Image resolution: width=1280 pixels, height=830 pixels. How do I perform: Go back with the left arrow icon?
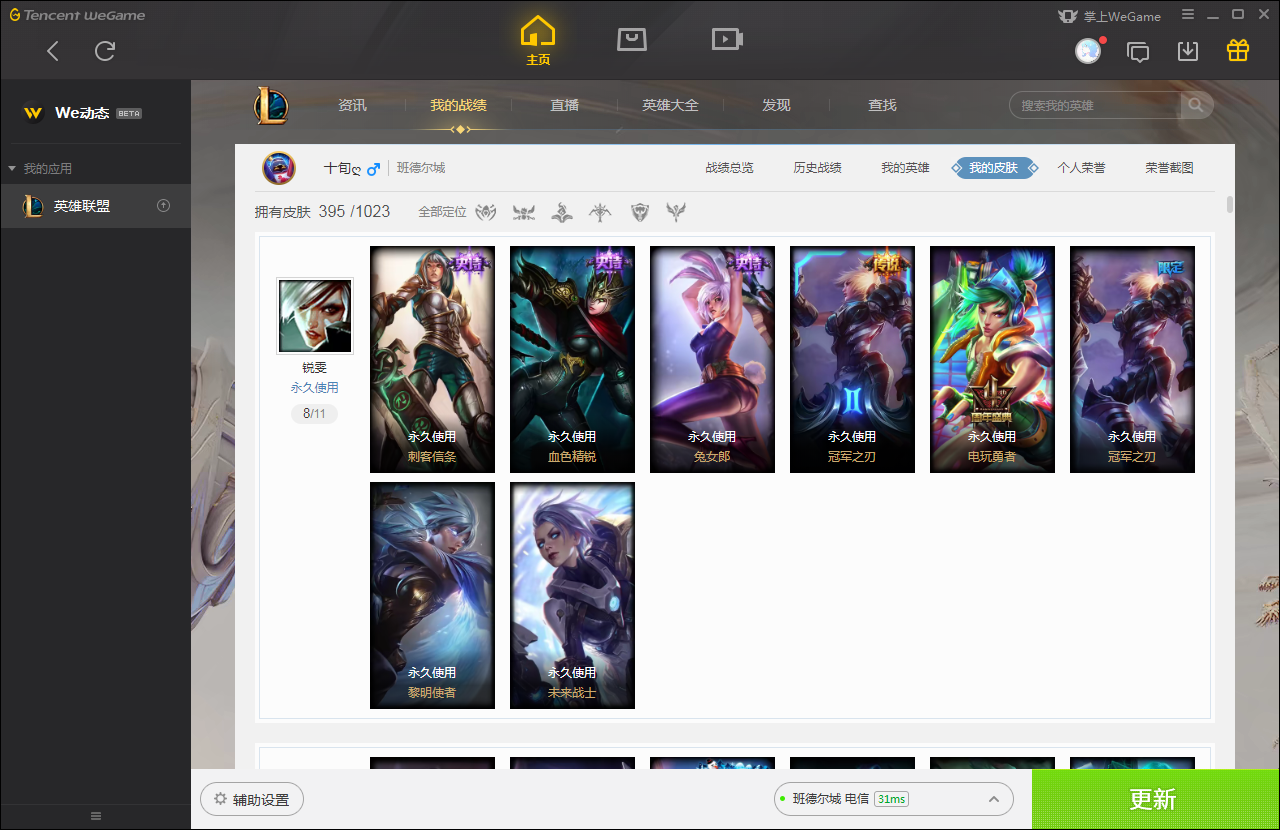pyautogui.click(x=53, y=51)
